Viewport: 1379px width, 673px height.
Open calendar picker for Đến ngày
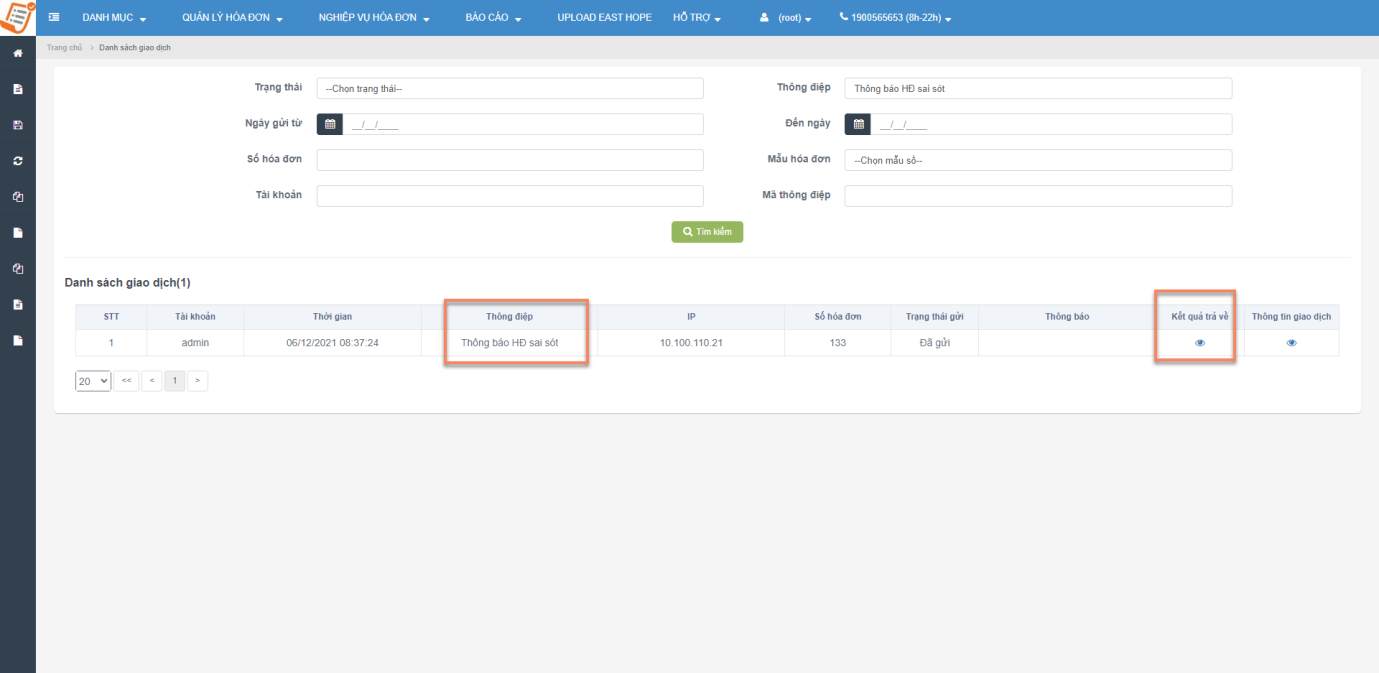click(x=858, y=124)
